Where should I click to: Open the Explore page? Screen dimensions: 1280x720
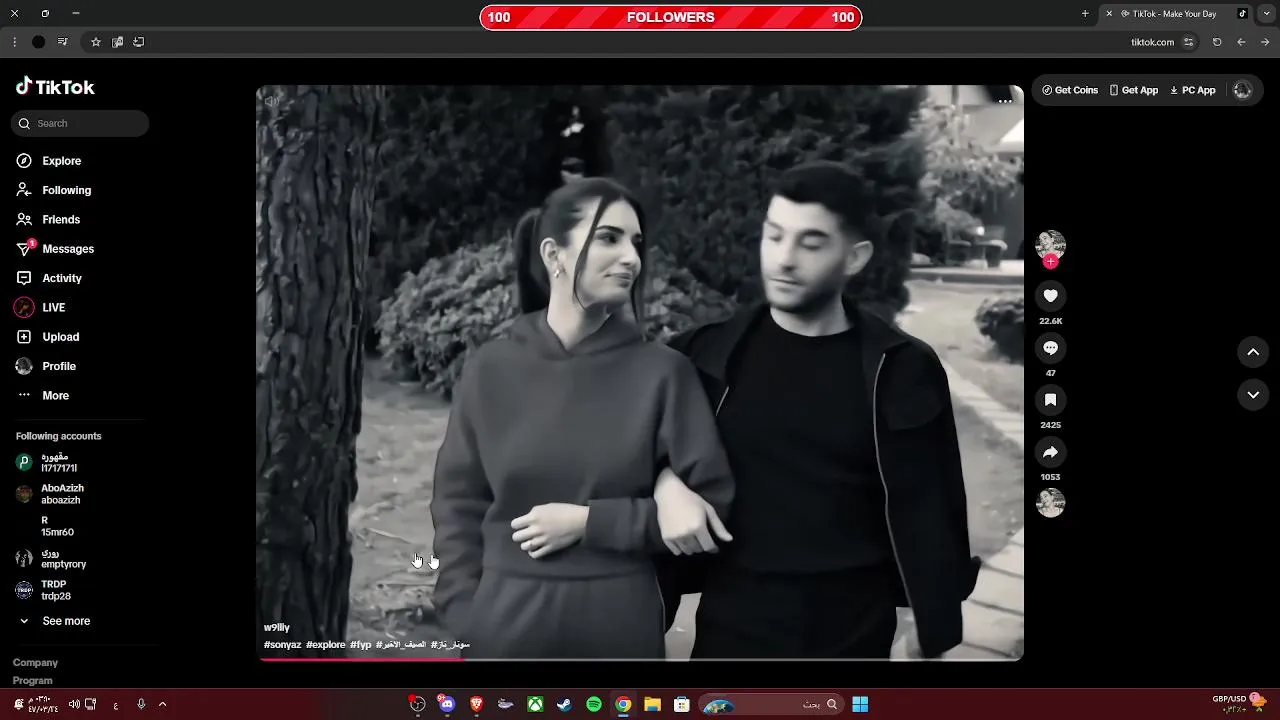(x=48, y=161)
